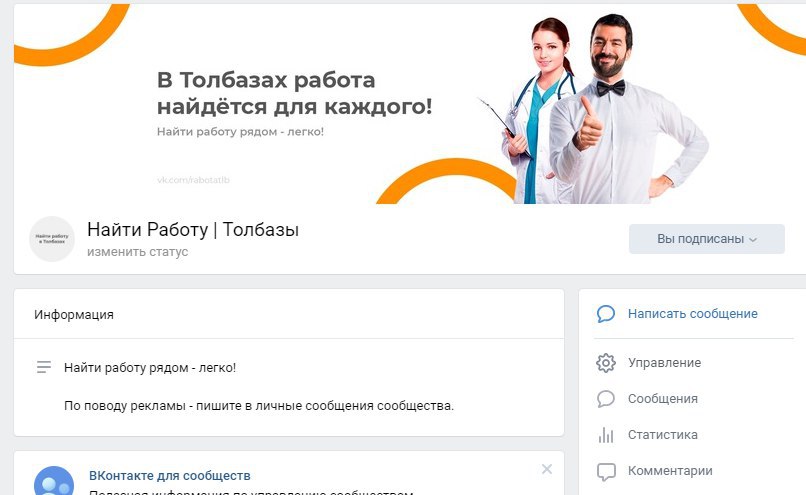Click the community cover banner image
This screenshot has width=806, height=495.
click(410, 104)
